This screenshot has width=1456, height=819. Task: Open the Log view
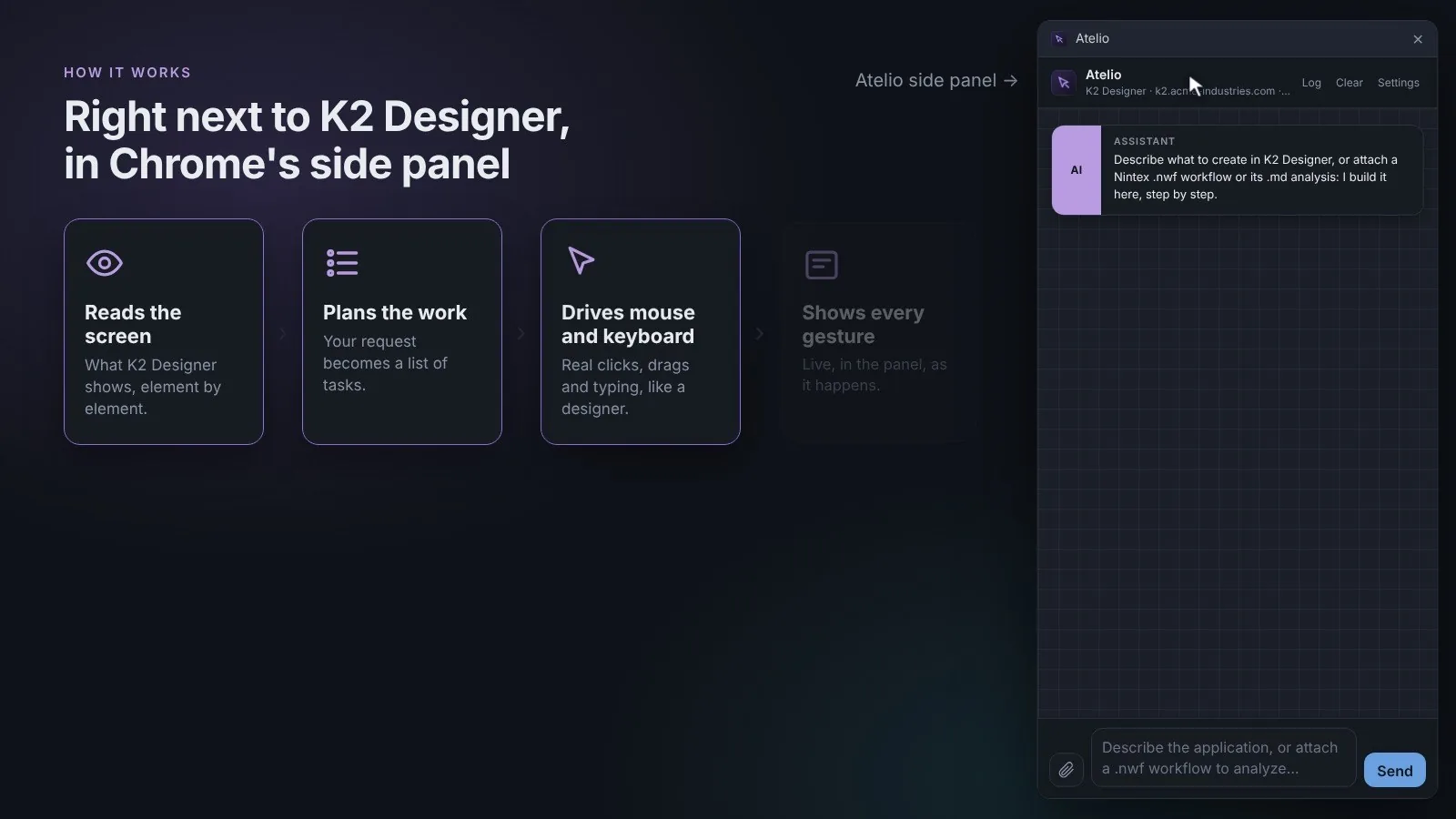coord(1311,83)
